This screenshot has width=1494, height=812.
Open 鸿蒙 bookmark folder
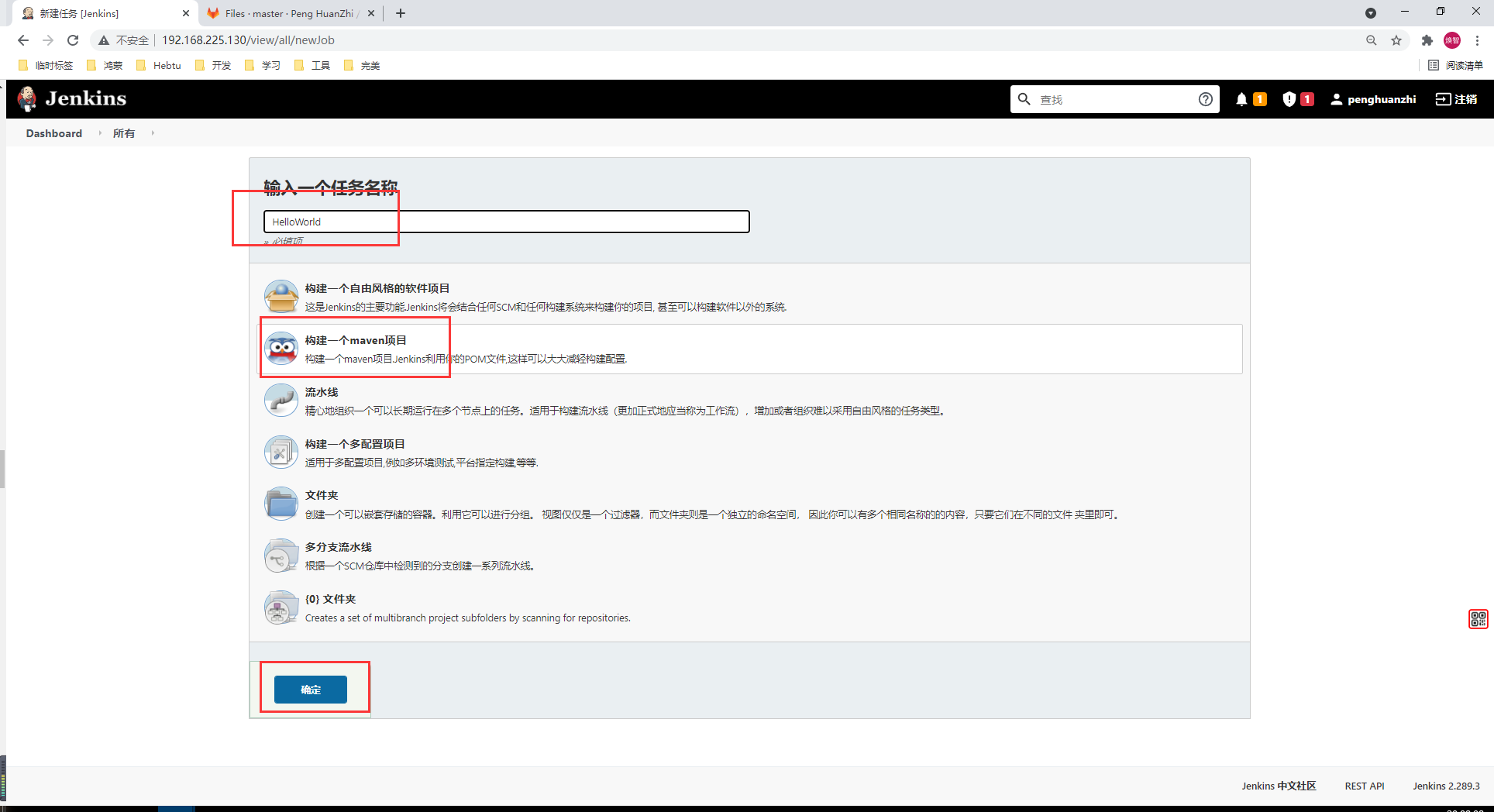click(x=105, y=65)
